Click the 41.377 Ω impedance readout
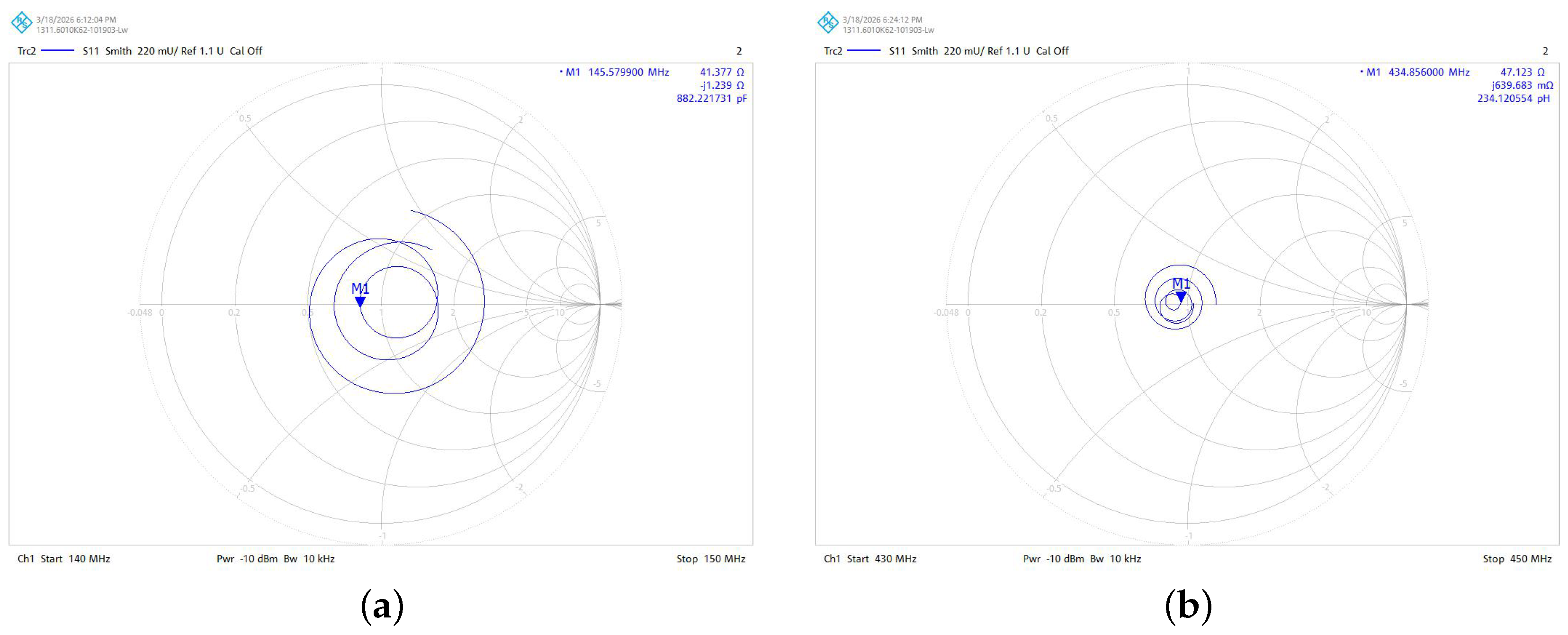Image resolution: width=1568 pixels, height=635 pixels. 722,72
